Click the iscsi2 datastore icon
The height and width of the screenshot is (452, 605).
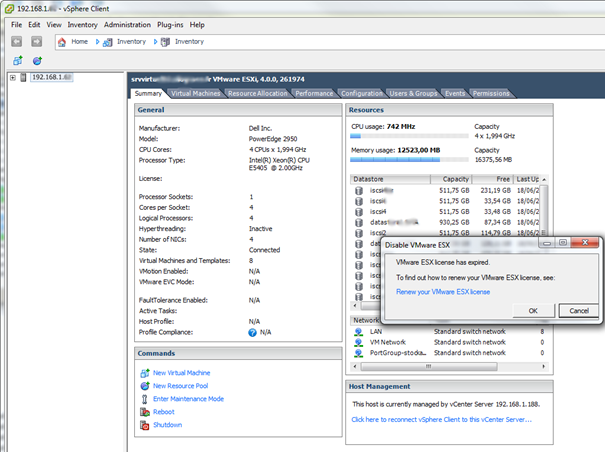(x=359, y=233)
